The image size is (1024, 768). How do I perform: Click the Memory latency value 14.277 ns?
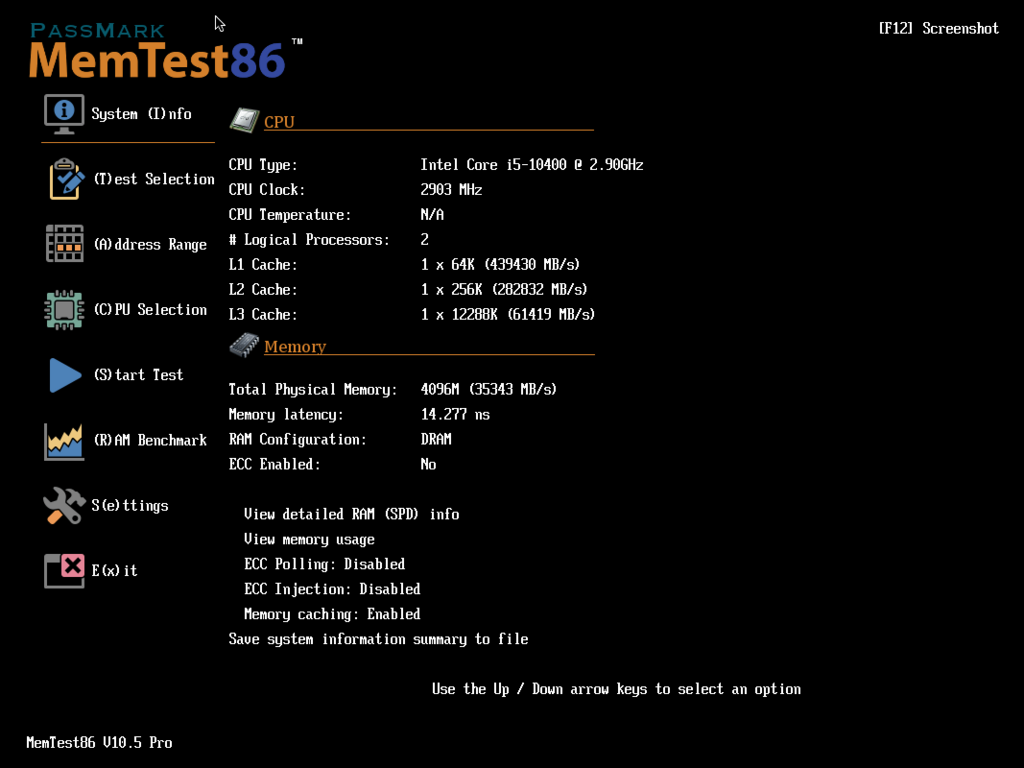point(455,415)
